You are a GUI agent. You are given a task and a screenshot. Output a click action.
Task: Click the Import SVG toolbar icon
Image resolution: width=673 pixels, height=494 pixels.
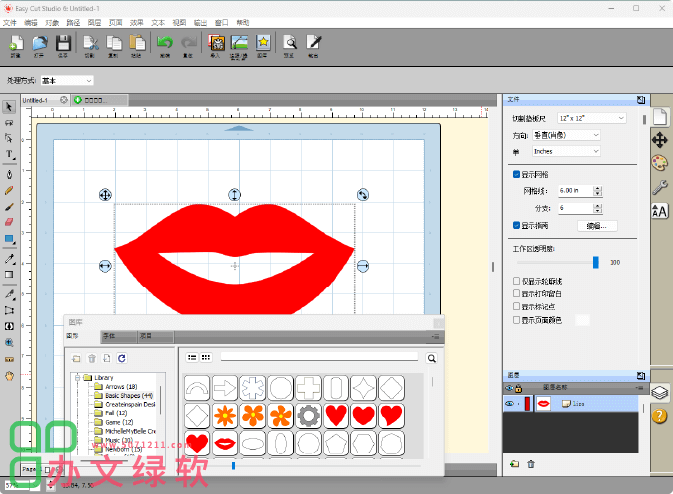click(216, 43)
